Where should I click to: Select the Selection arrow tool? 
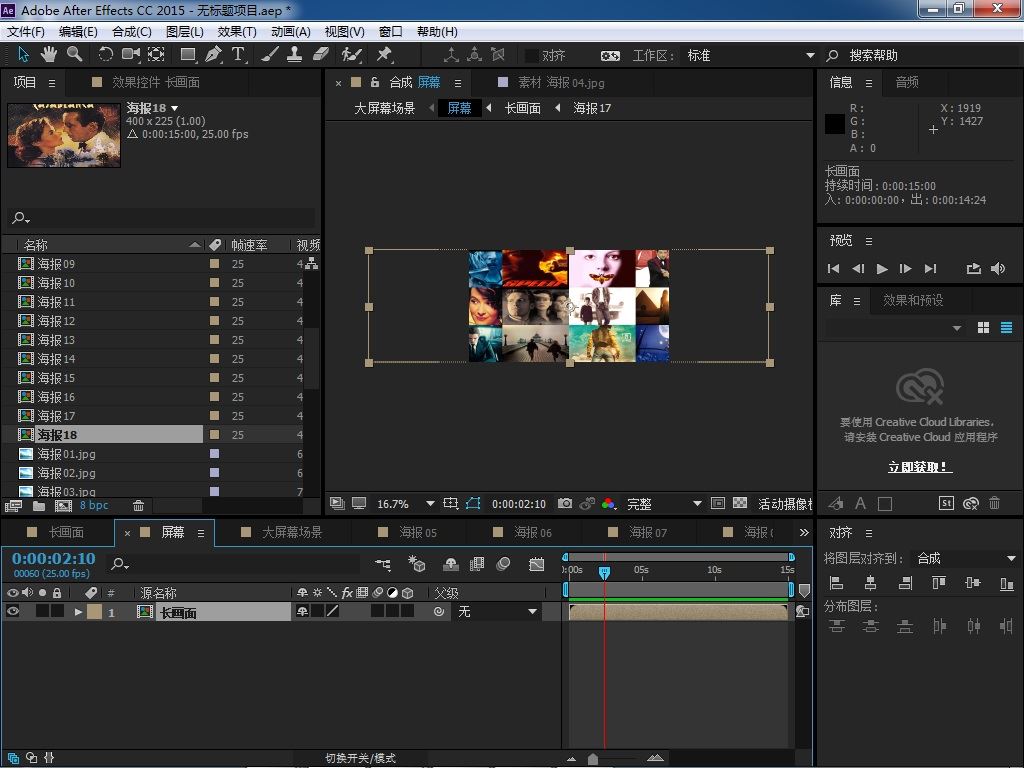click(x=24, y=55)
